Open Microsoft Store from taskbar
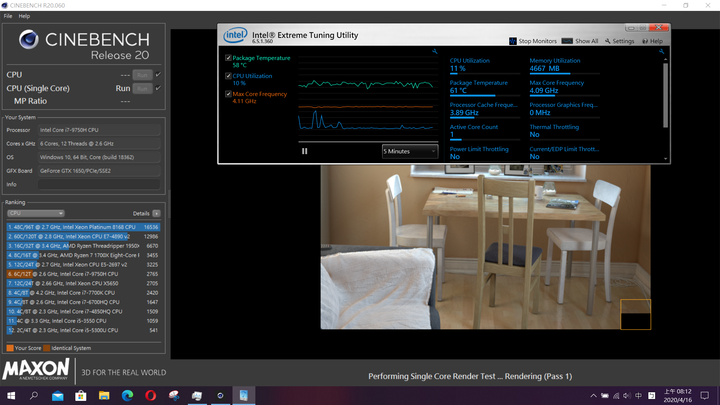 [x=81, y=395]
